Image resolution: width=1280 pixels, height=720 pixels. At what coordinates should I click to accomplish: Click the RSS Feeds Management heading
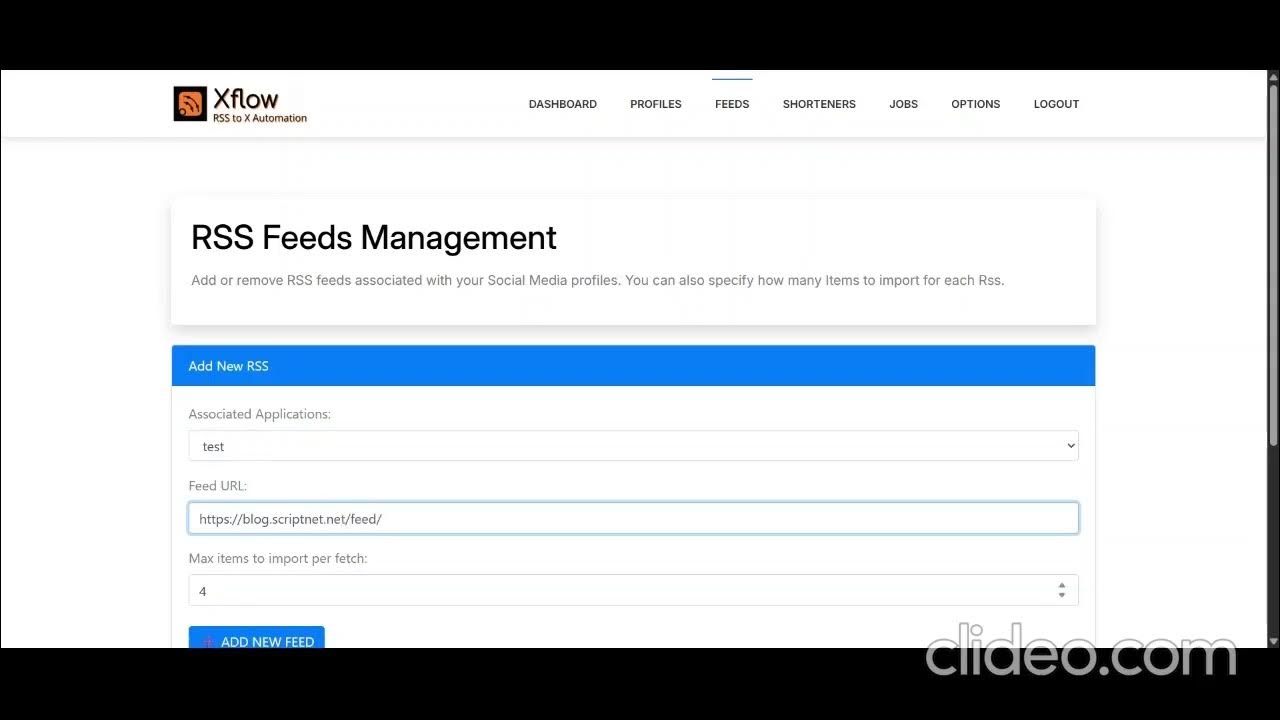[x=374, y=238]
